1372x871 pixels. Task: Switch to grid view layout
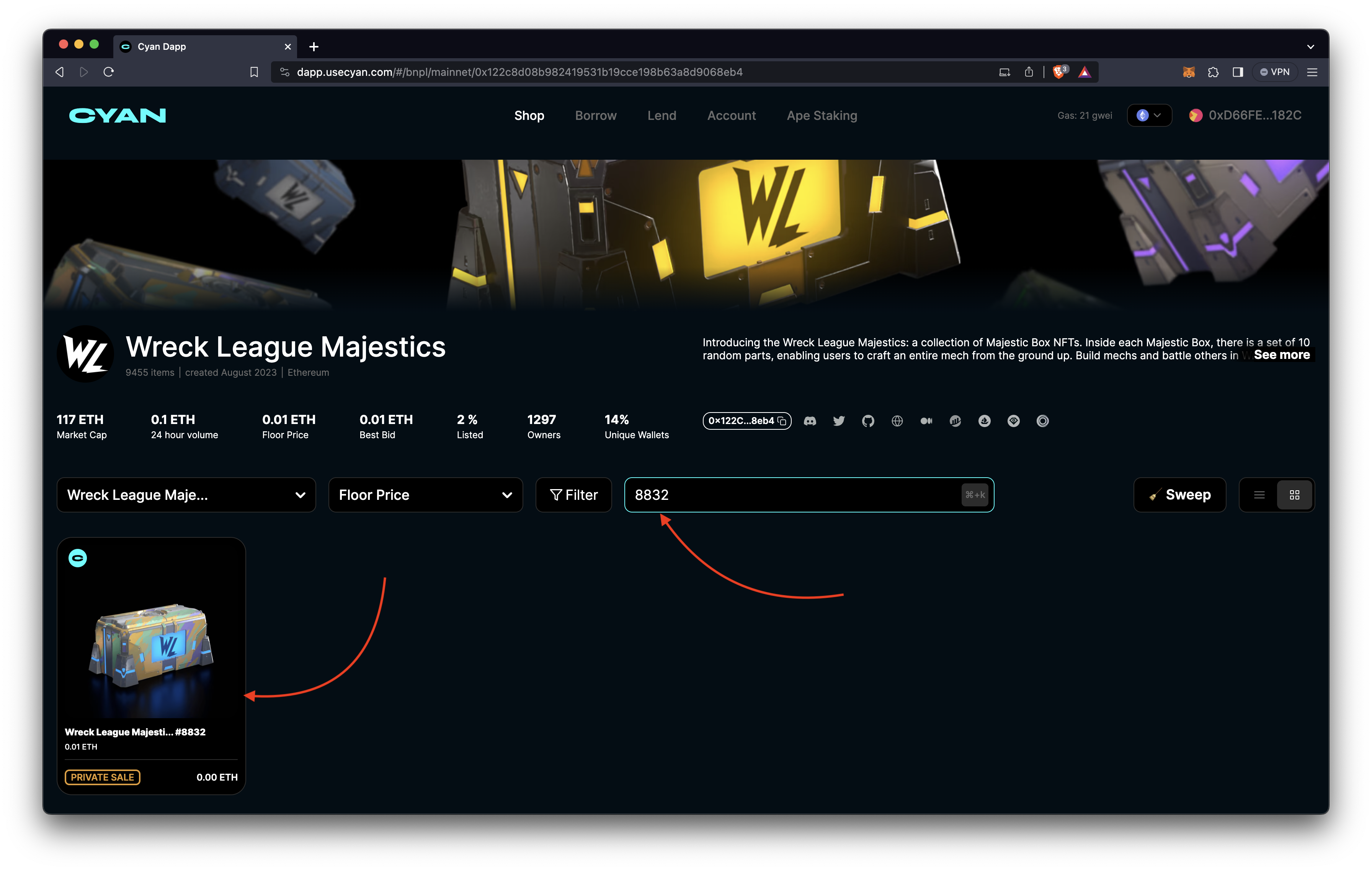click(x=1295, y=495)
